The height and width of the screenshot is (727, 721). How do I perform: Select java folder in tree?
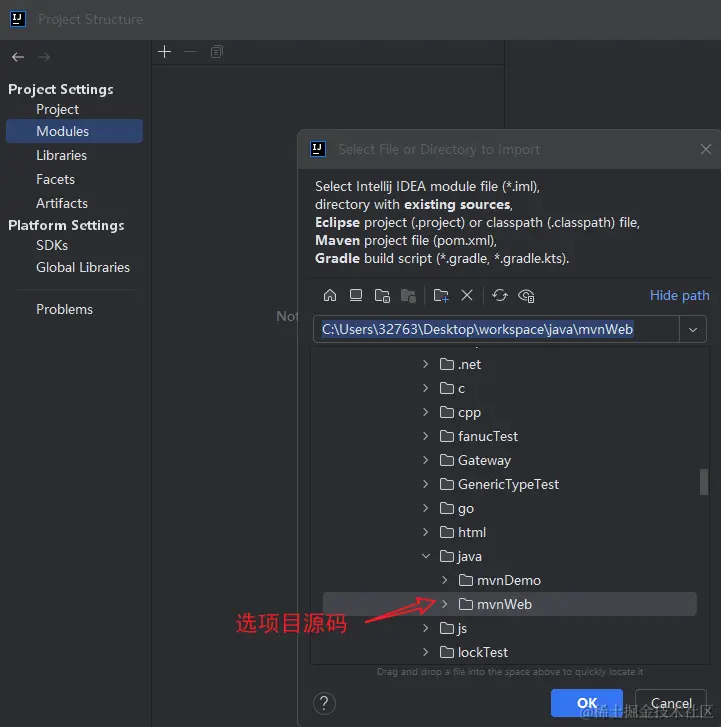click(461, 556)
